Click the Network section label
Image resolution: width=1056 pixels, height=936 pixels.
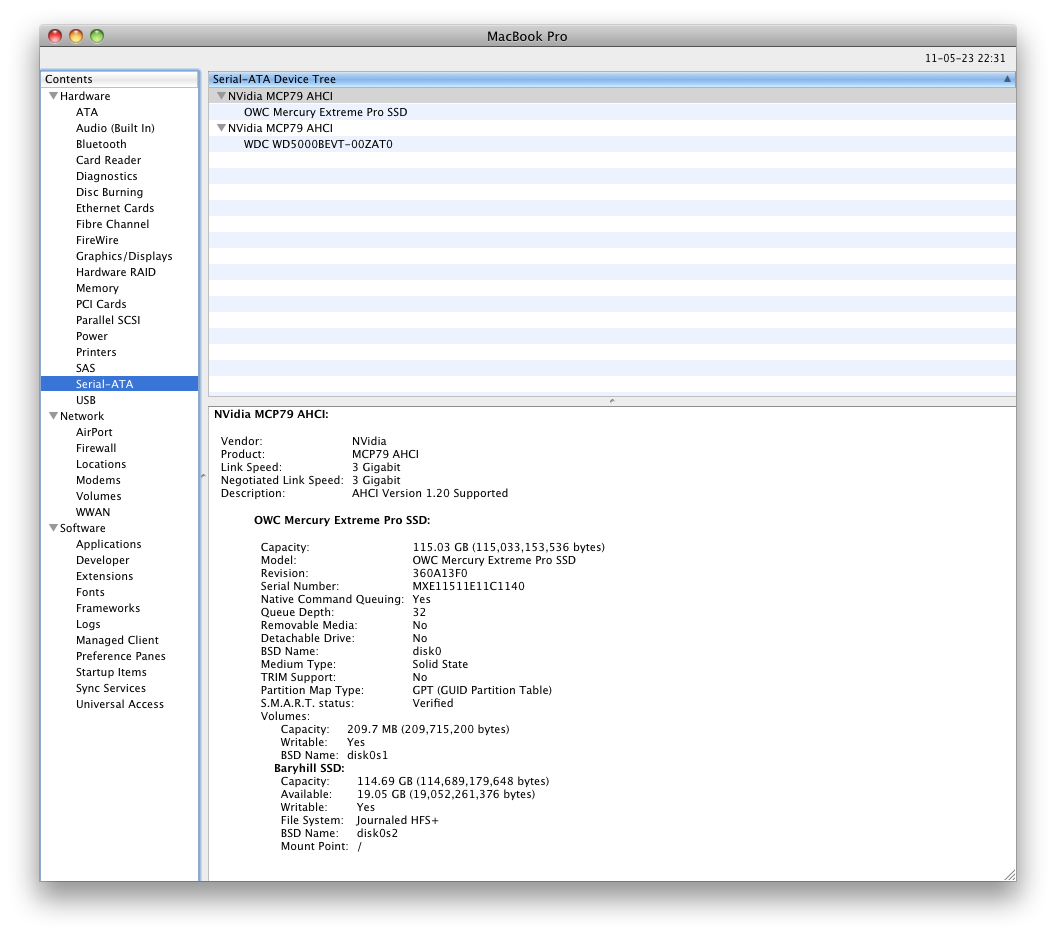coord(81,416)
